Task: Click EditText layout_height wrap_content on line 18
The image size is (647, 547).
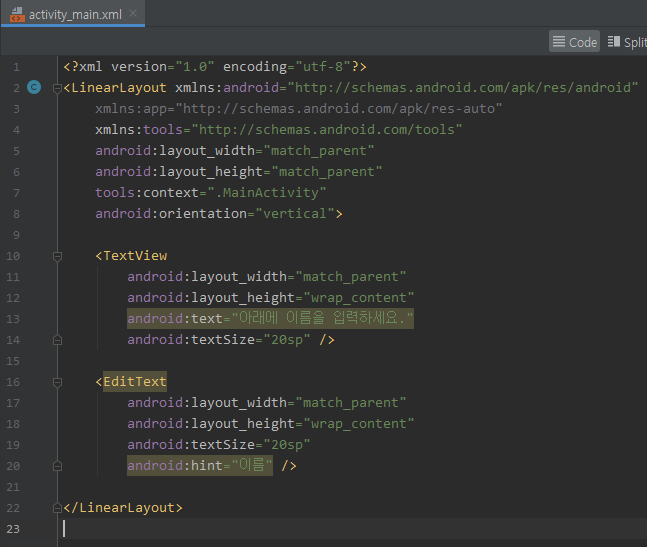Action: [x=270, y=424]
